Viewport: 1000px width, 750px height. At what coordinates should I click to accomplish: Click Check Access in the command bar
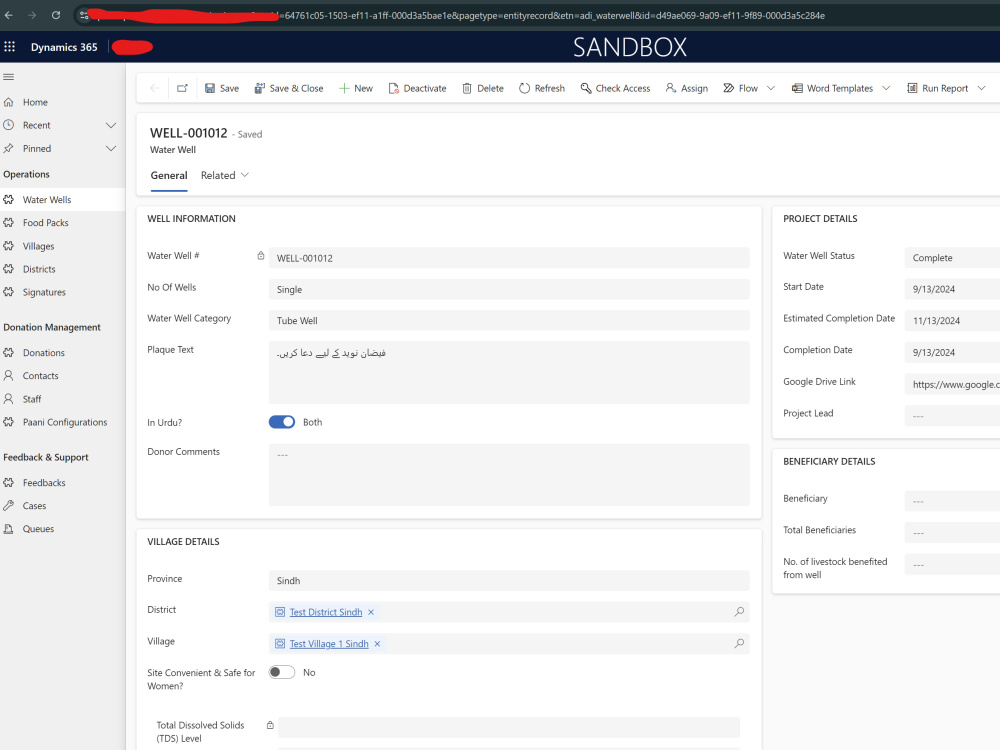[615, 88]
